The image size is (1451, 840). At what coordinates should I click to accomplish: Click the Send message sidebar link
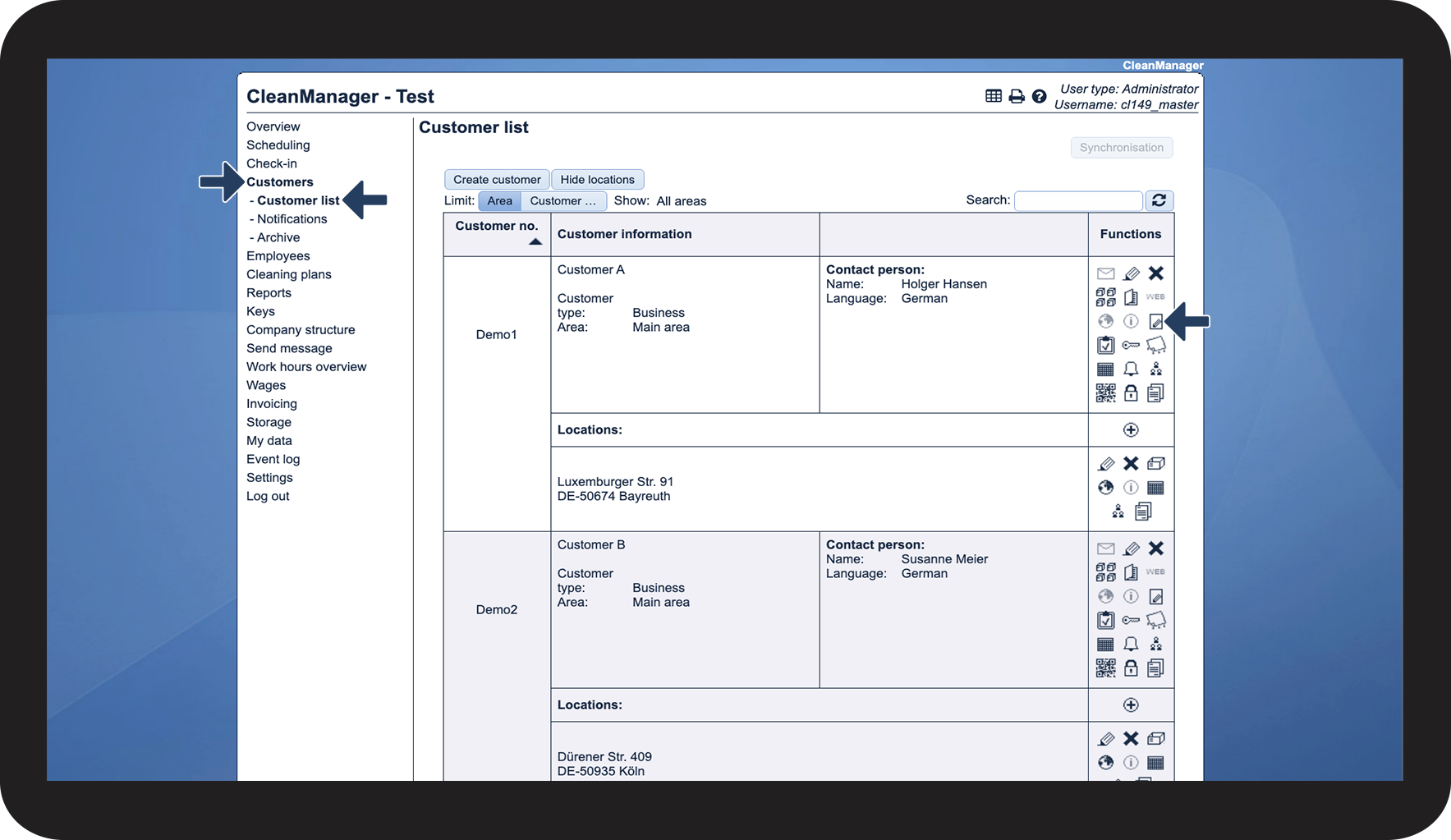(x=289, y=348)
